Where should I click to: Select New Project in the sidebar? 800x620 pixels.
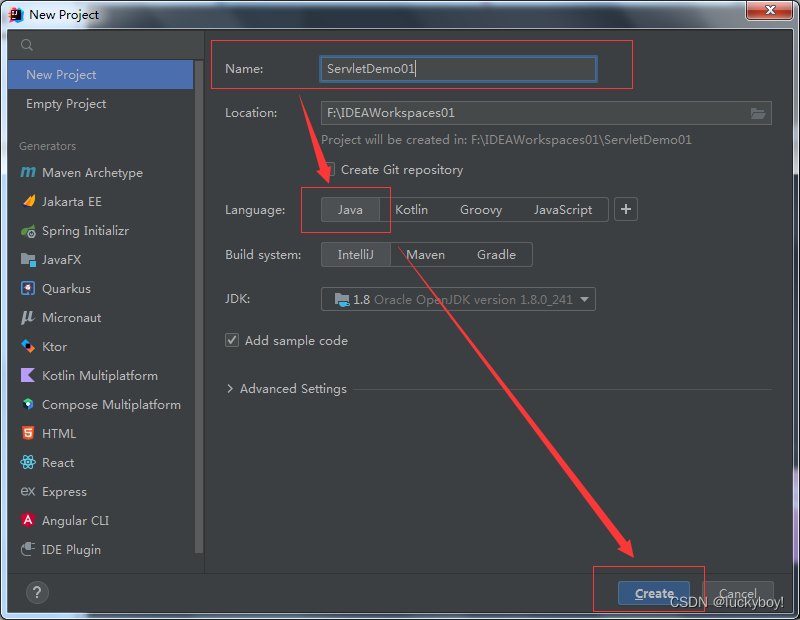pos(101,75)
